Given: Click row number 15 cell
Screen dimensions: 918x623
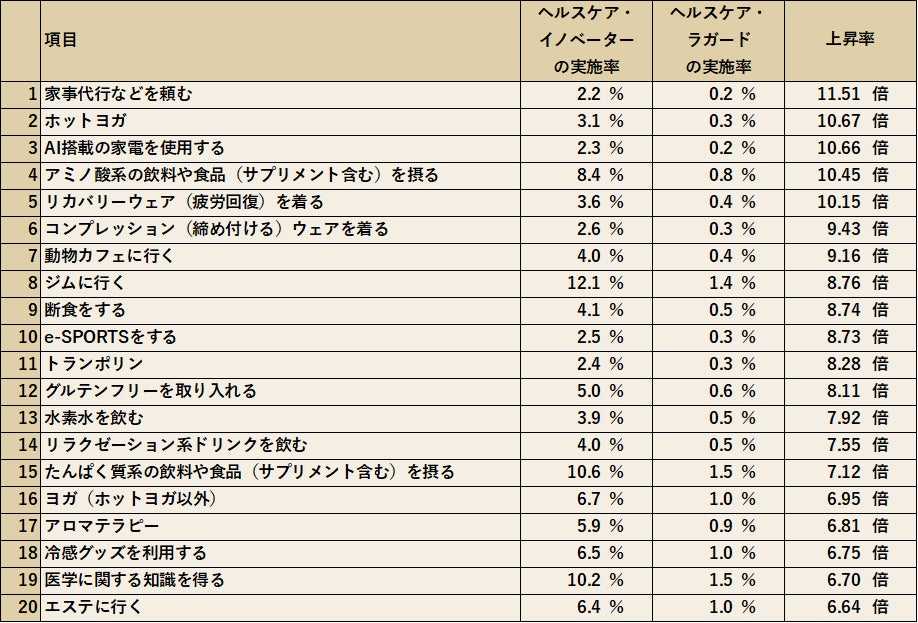Looking at the screenshot, I should click(20, 472).
